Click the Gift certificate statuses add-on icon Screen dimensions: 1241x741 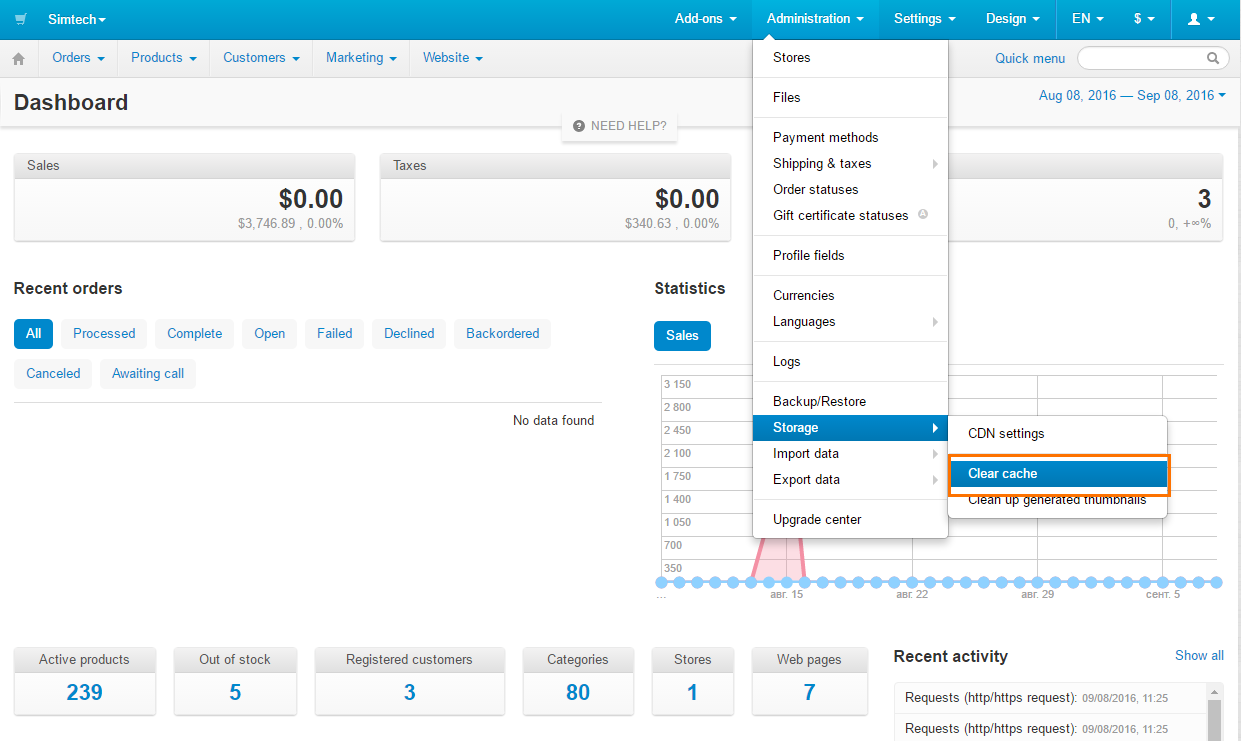point(923,214)
